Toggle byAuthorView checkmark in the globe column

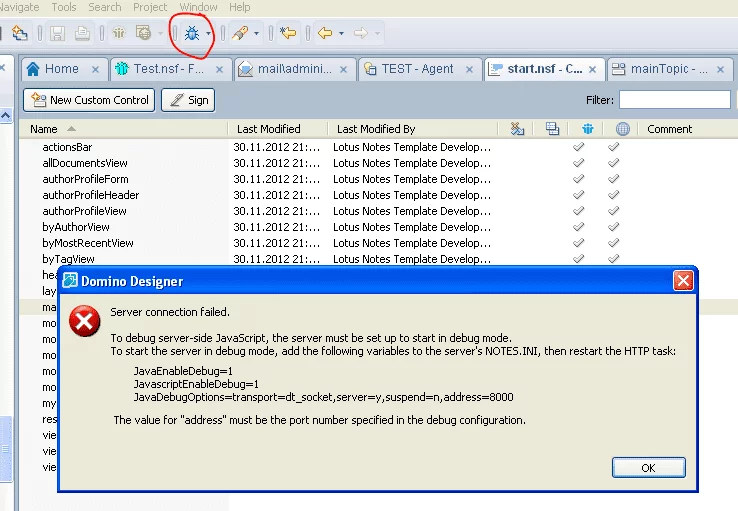pos(614,227)
